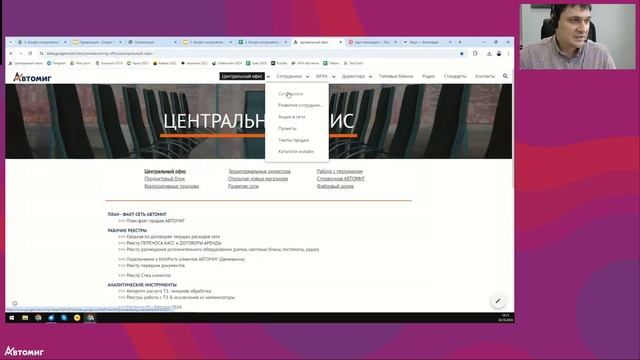
Task: Expand the МРКА dropdown arrow
Action: click(333, 76)
